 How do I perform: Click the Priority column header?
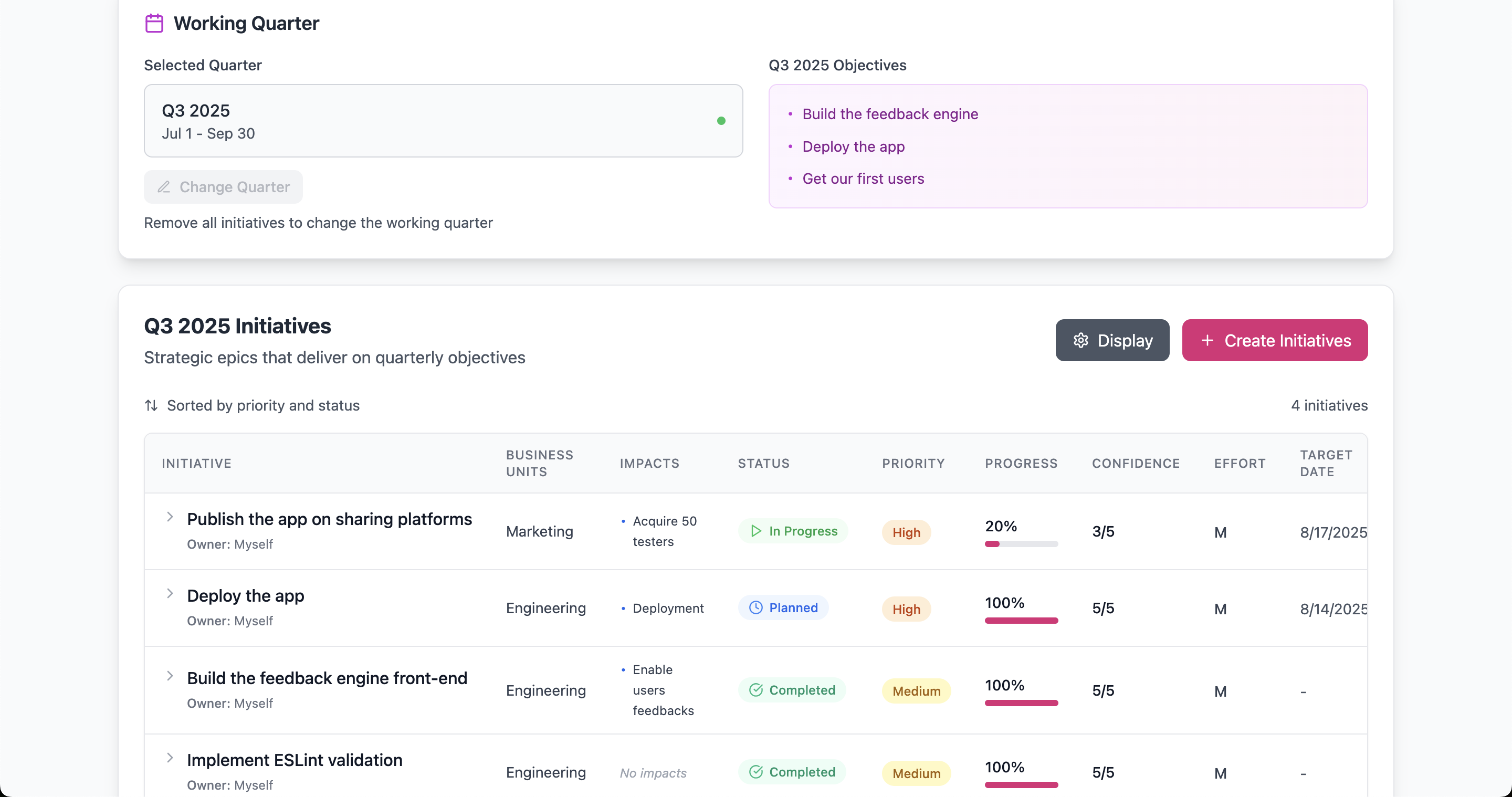pos(913,464)
